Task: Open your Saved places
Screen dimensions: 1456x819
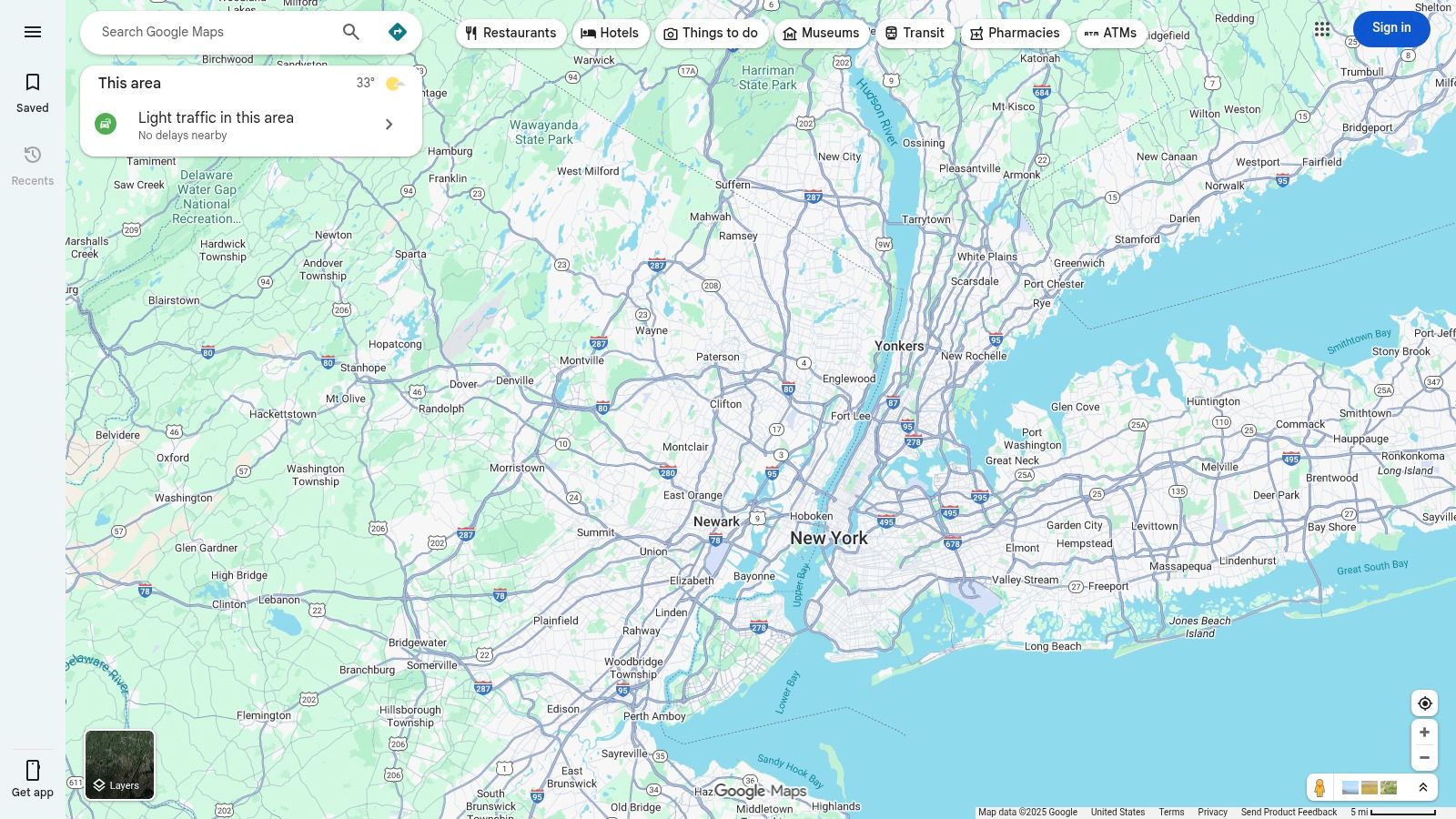Action: [33, 92]
